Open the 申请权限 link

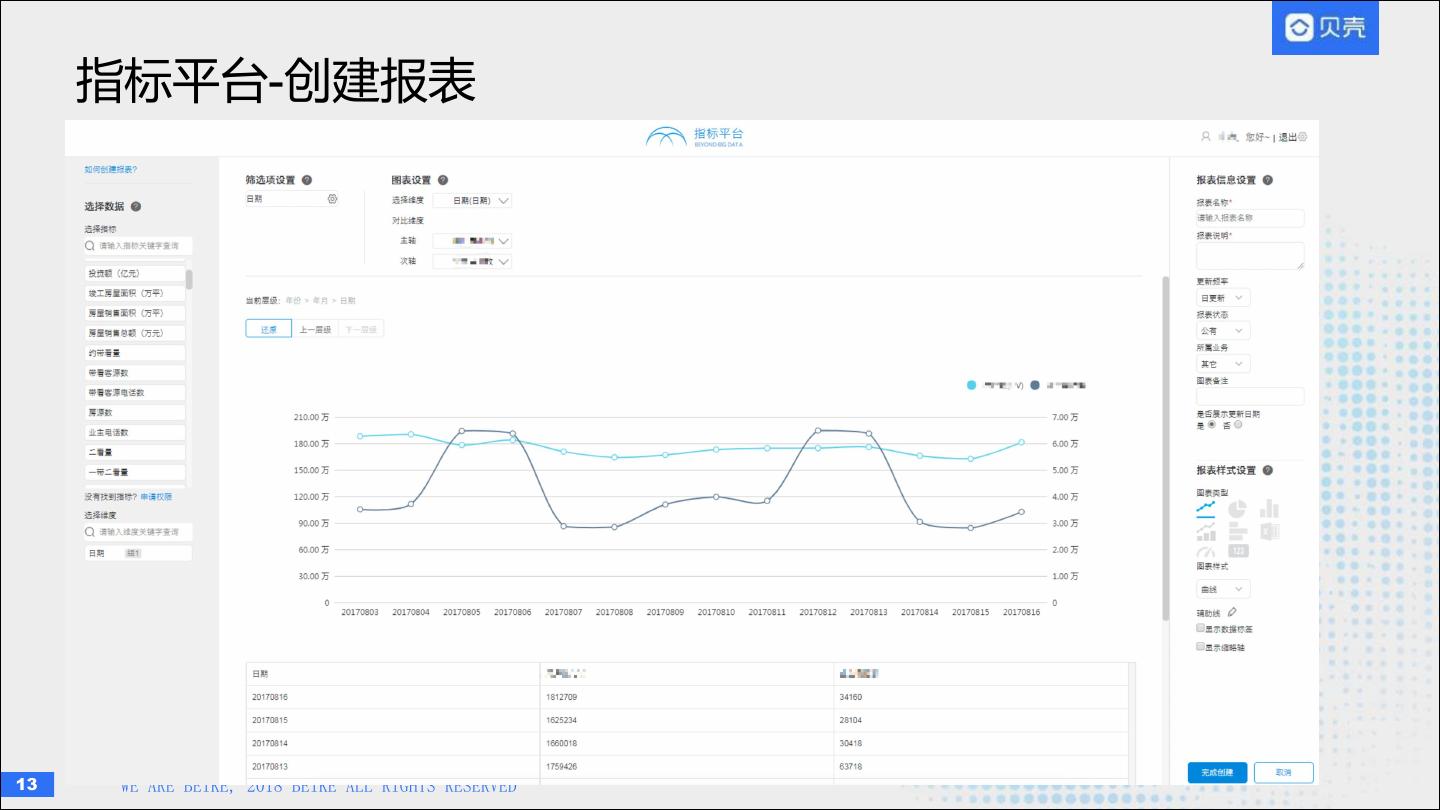click(156, 496)
